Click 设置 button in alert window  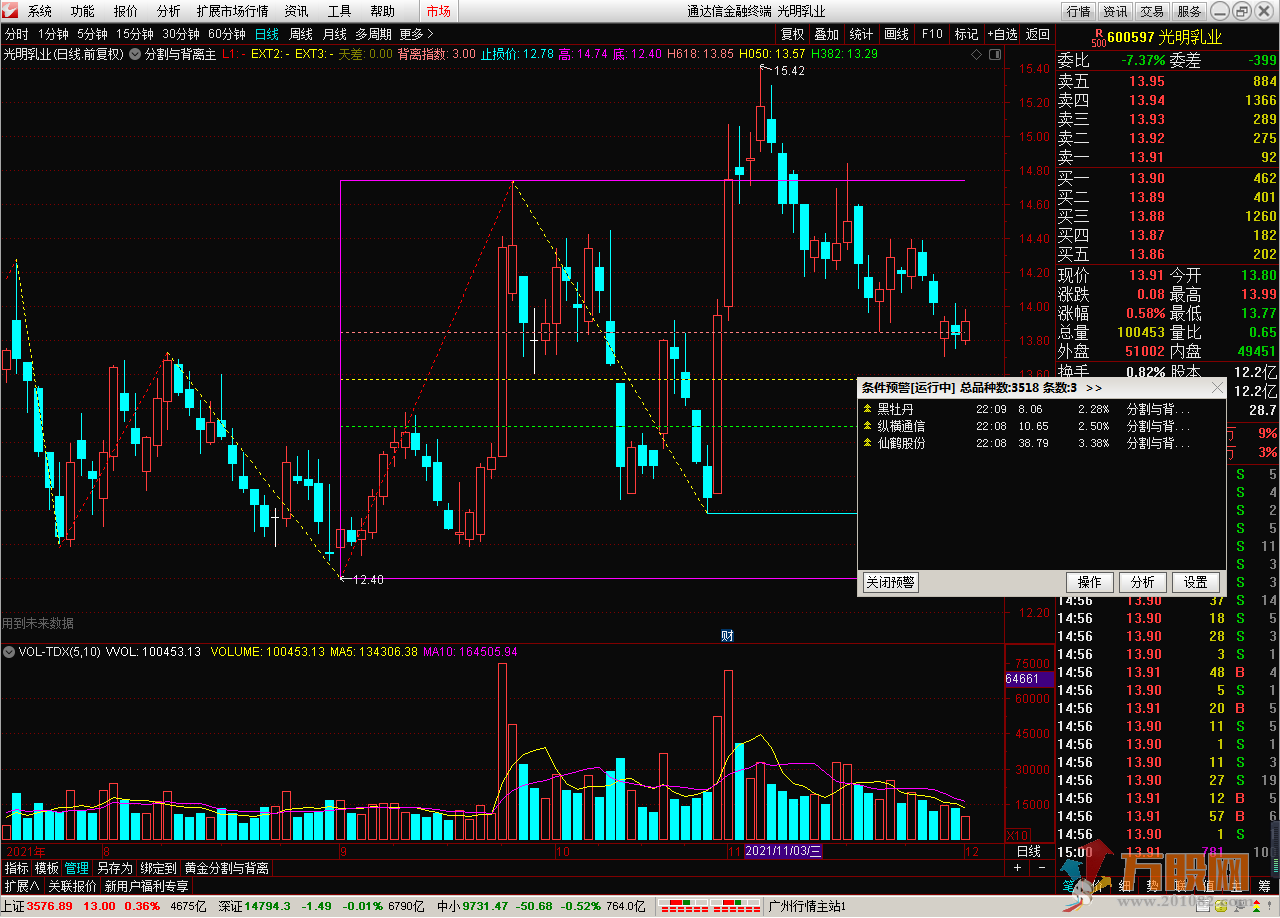pyautogui.click(x=1196, y=582)
